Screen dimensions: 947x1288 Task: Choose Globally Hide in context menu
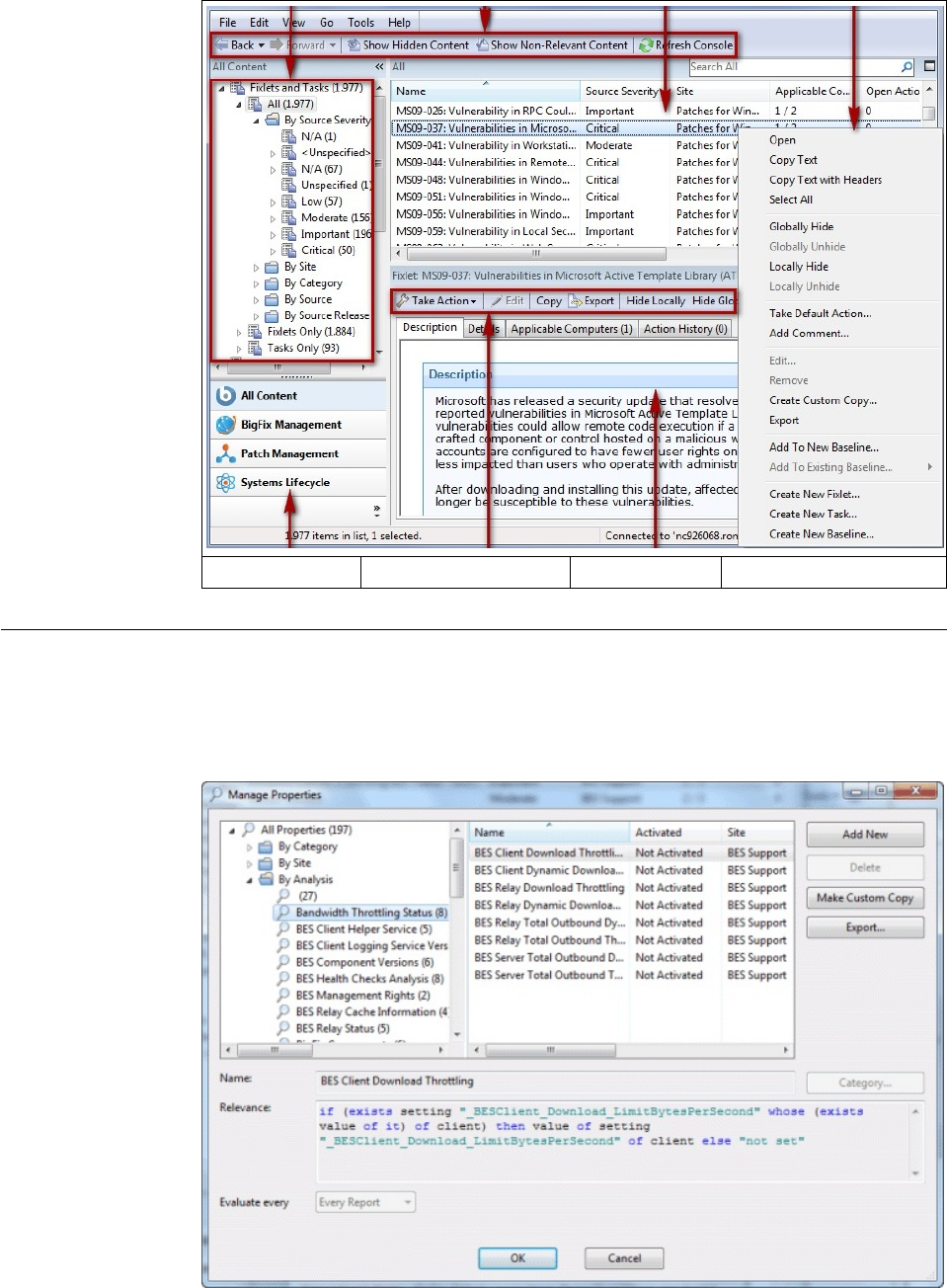801,226
